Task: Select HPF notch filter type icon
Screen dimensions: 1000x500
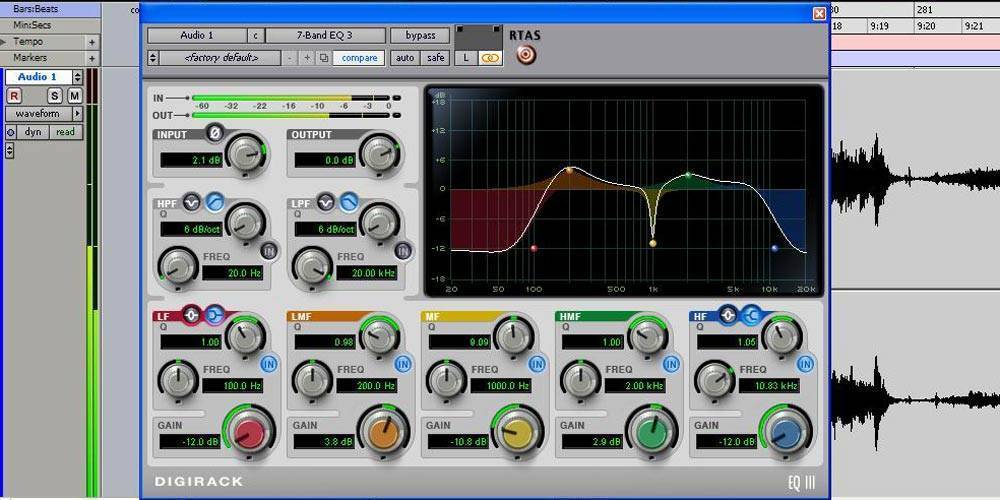Action: (x=191, y=203)
